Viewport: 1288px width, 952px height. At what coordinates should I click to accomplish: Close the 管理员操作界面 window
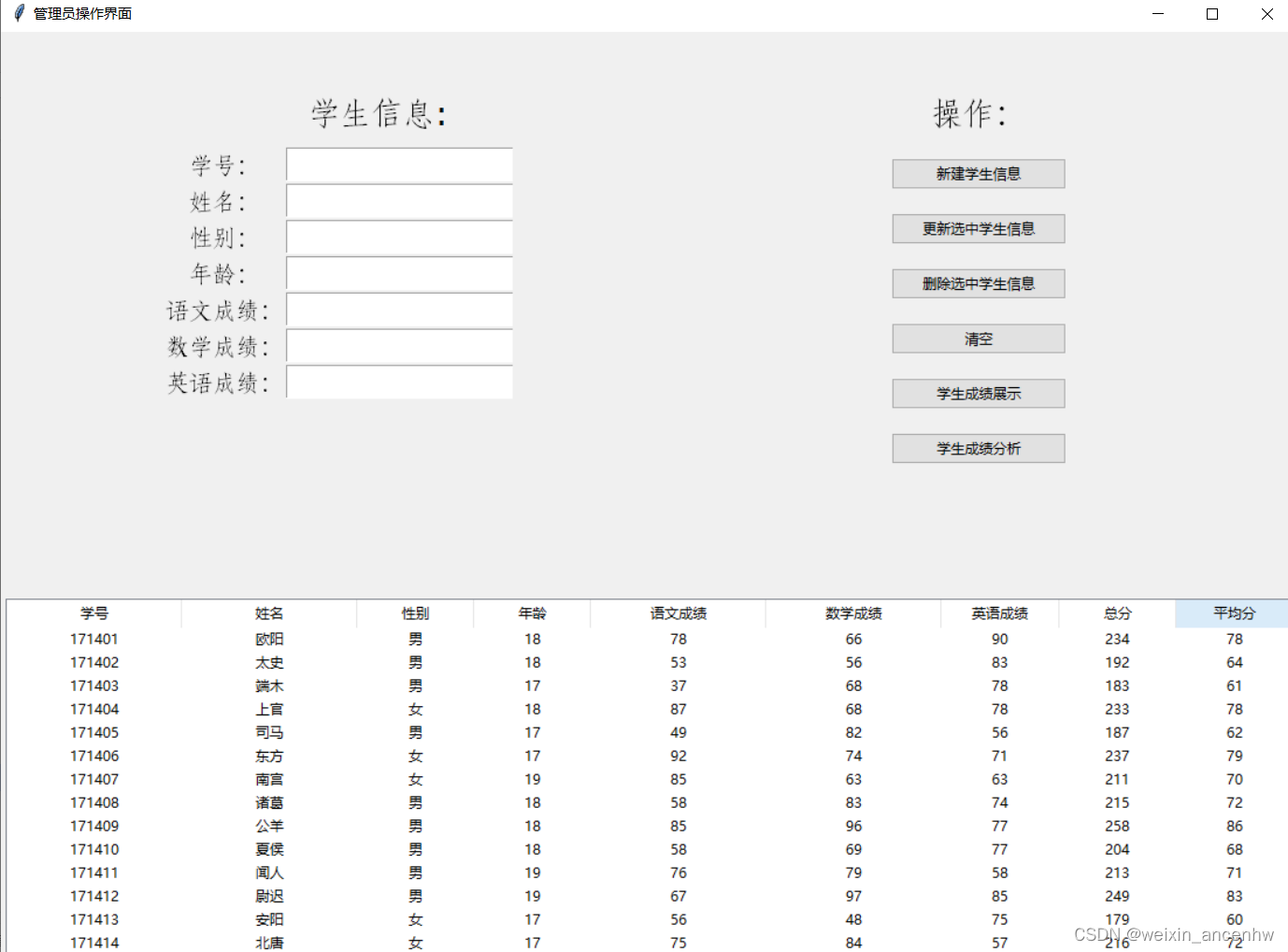1267,14
